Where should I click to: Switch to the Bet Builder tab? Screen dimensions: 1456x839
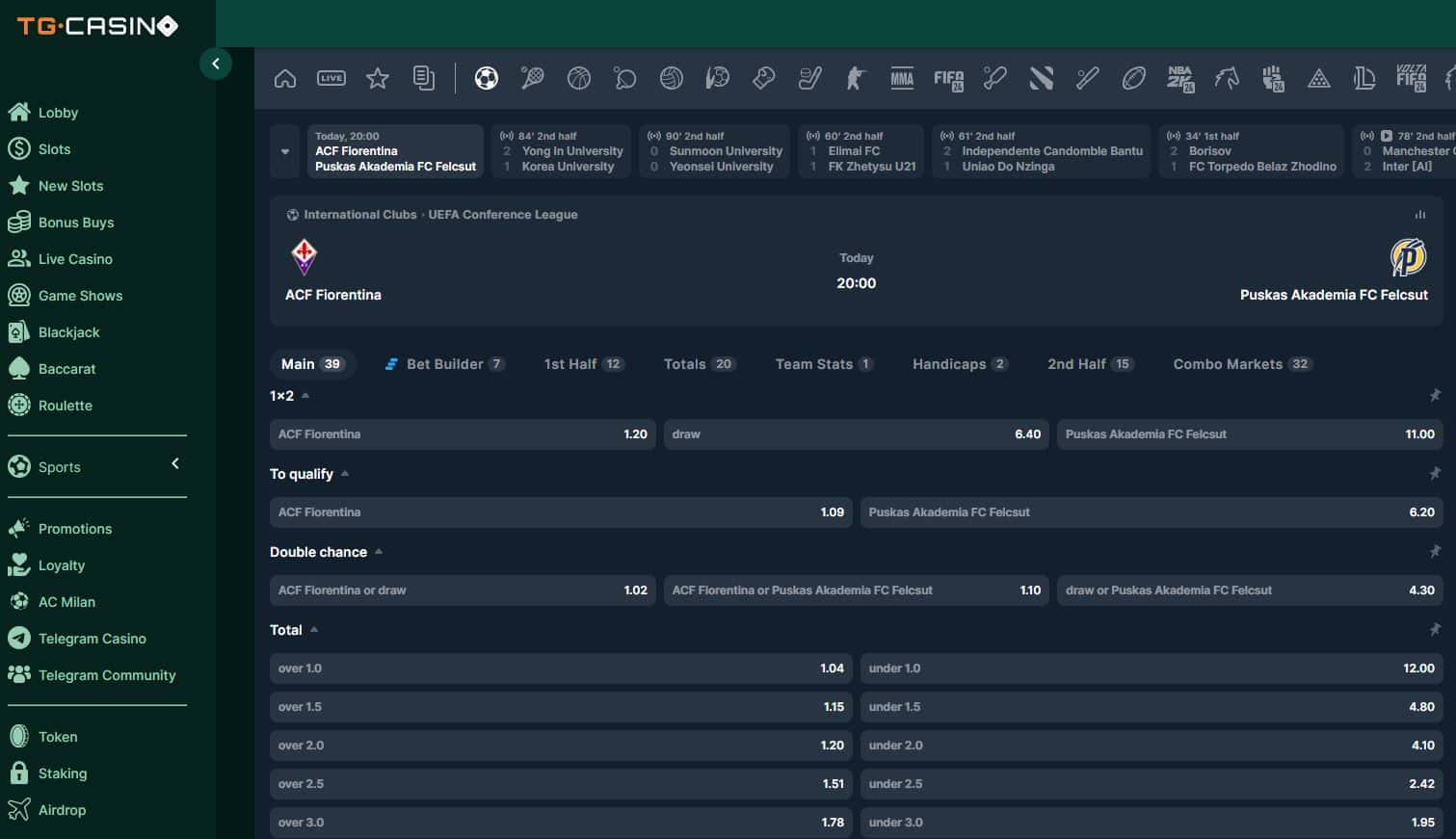[x=444, y=364]
